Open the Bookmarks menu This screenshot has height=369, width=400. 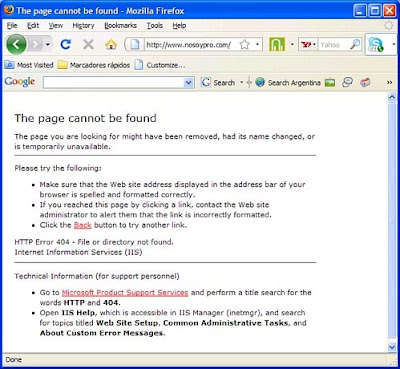click(120, 26)
